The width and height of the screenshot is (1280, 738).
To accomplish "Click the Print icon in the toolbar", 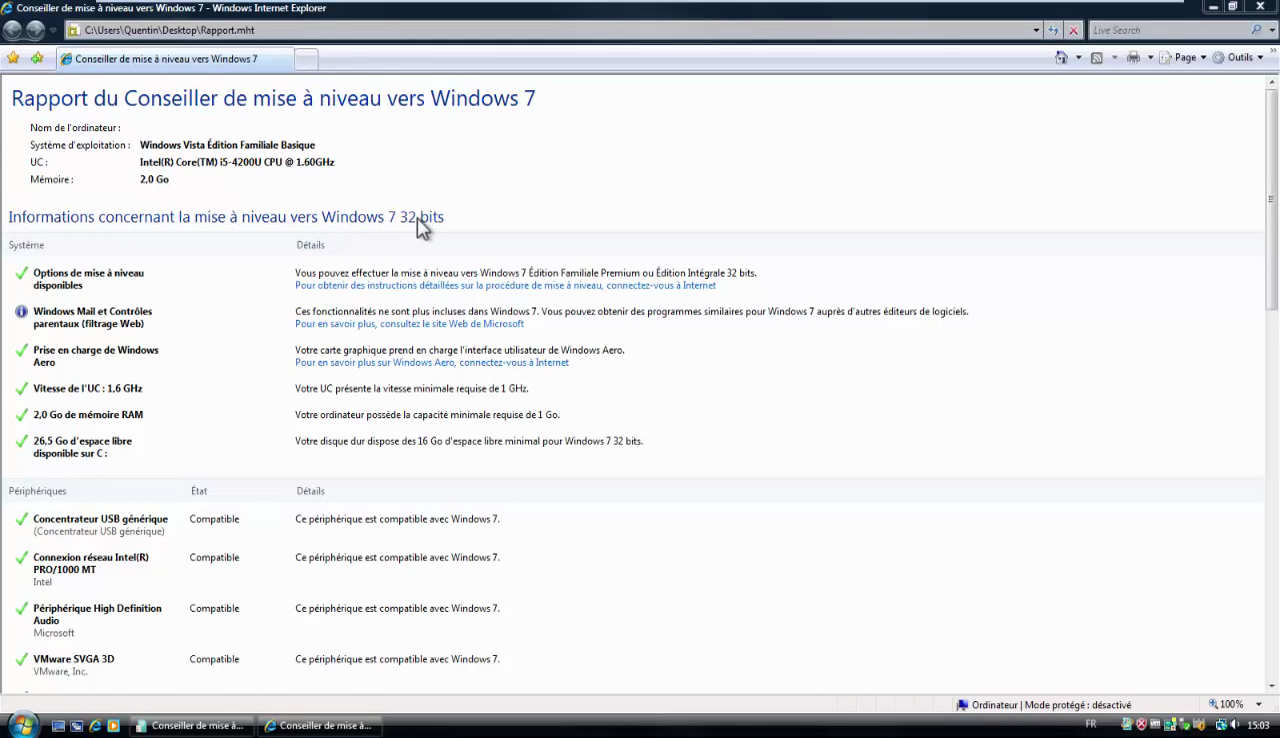I will point(1133,58).
